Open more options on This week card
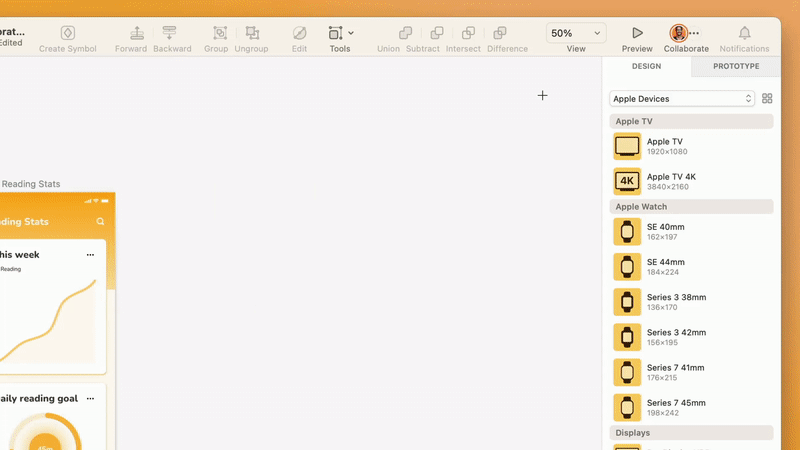The image size is (800, 450). pyautogui.click(x=90, y=255)
